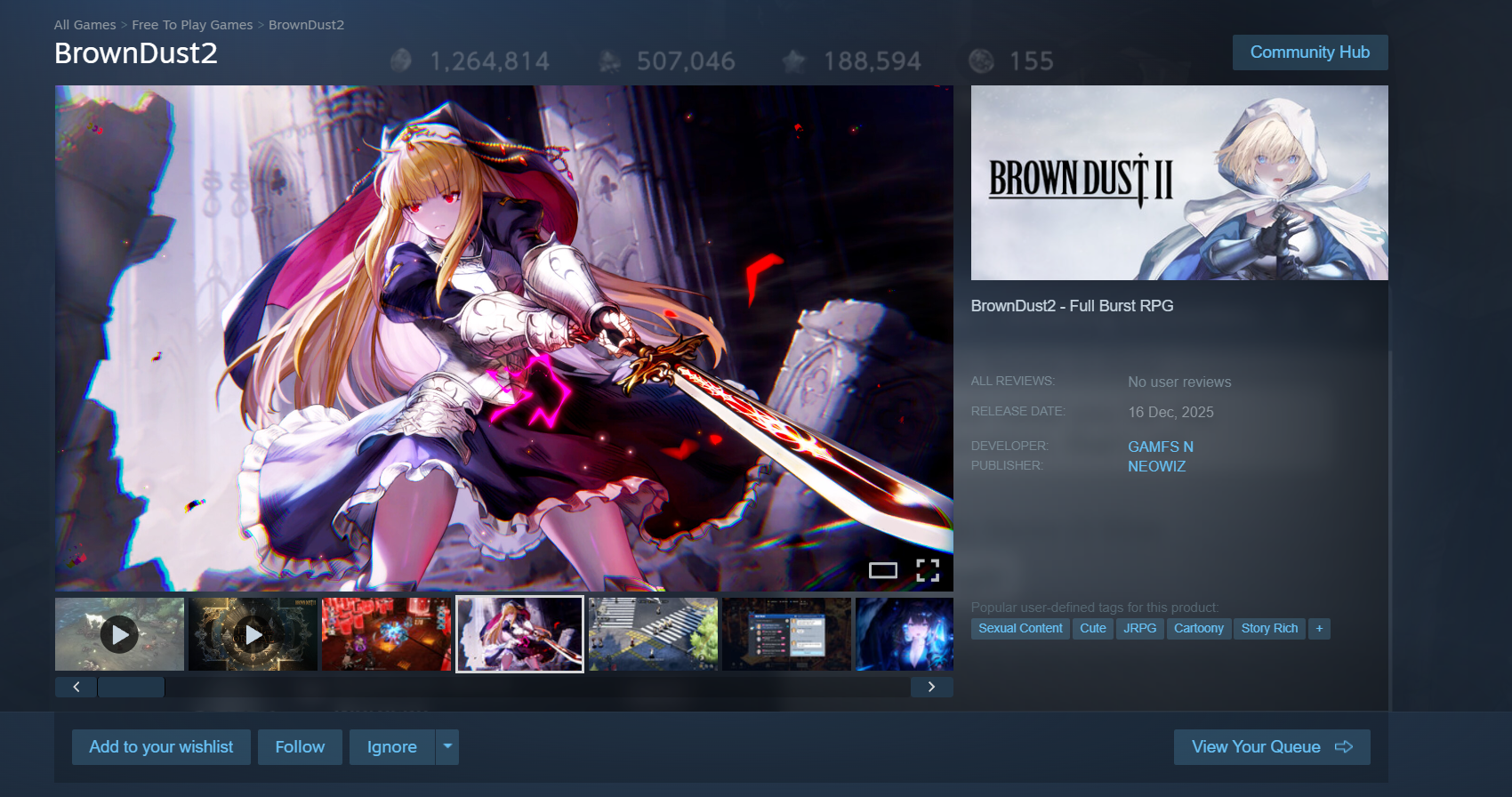Open the Free To Play Games breadcrumb
Image resolution: width=1512 pixels, height=797 pixels.
click(x=192, y=25)
